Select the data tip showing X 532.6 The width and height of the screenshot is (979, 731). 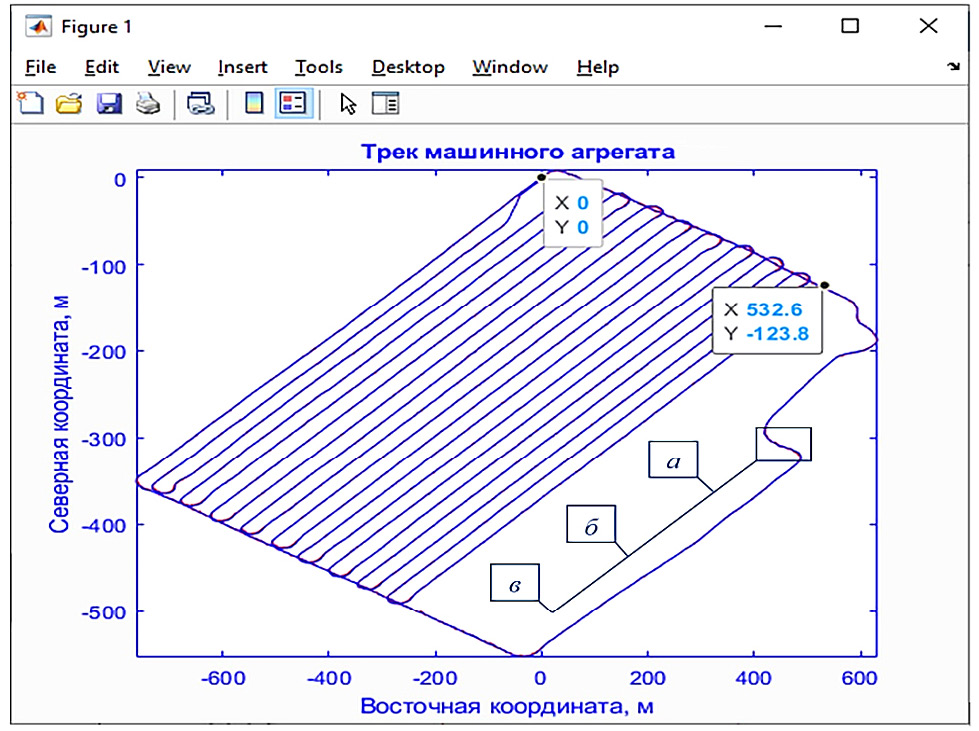tap(767, 321)
